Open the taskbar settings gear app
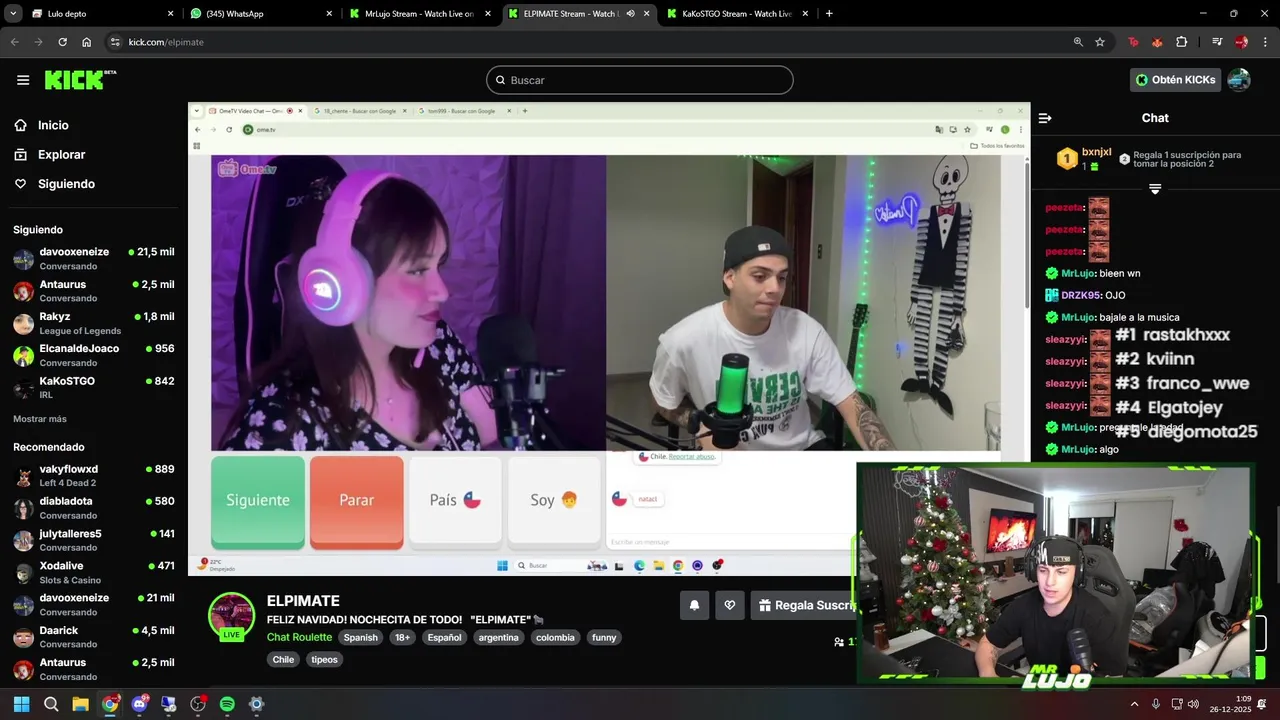Screen dimensions: 1280x720 click(256, 704)
